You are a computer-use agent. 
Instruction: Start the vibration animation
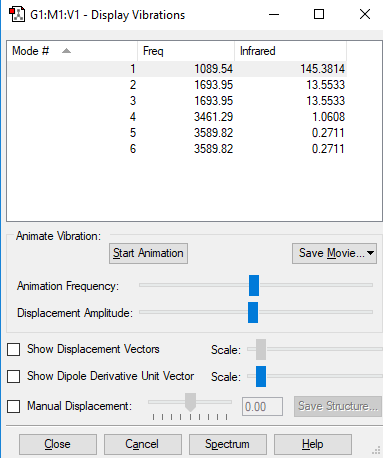tap(148, 253)
